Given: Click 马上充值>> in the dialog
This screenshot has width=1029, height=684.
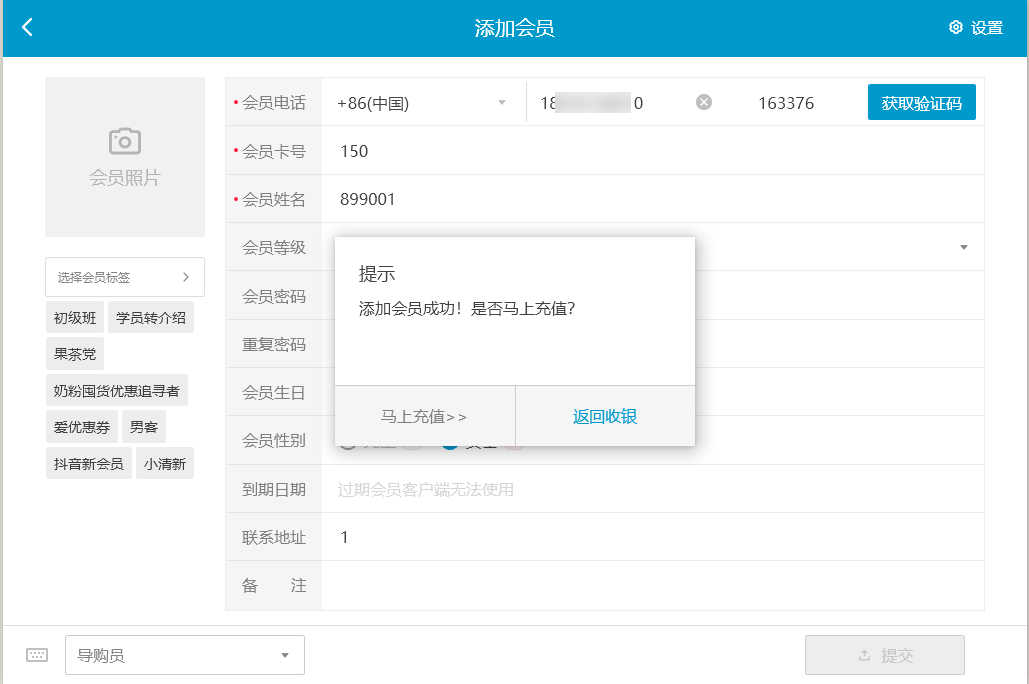Looking at the screenshot, I should pyautogui.click(x=425, y=416).
